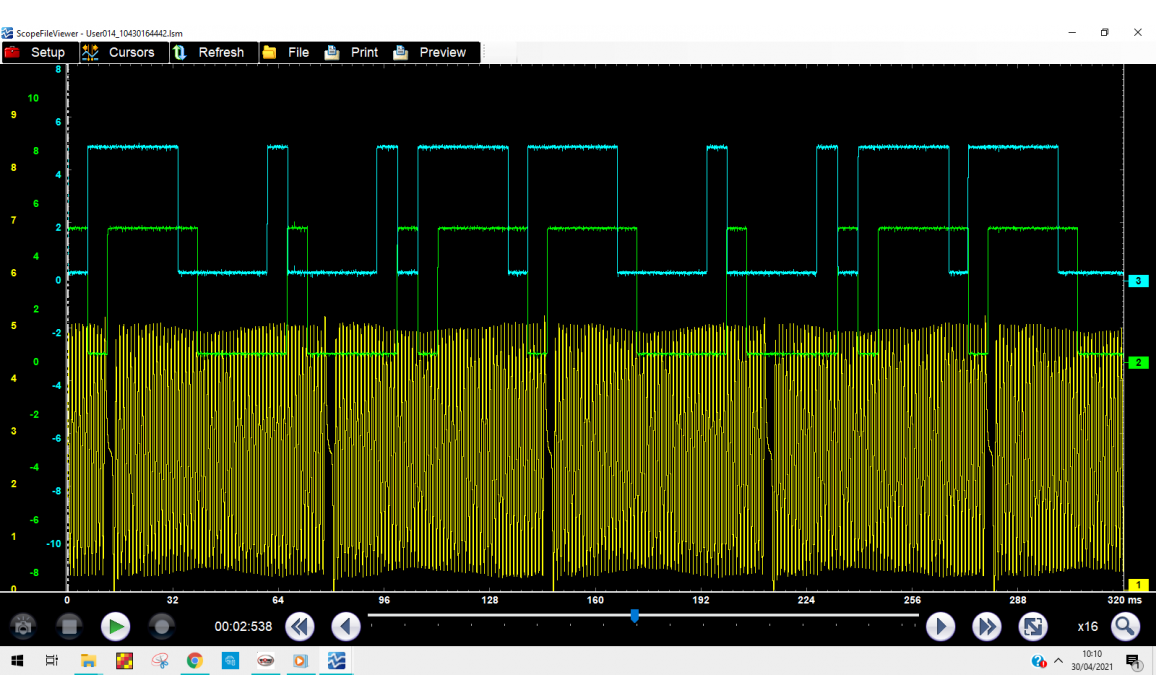Image resolution: width=1156 pixels, height=700 pixels.
Task: Select the channel 1 yellow marker
Action: (x=1138, y=585)
